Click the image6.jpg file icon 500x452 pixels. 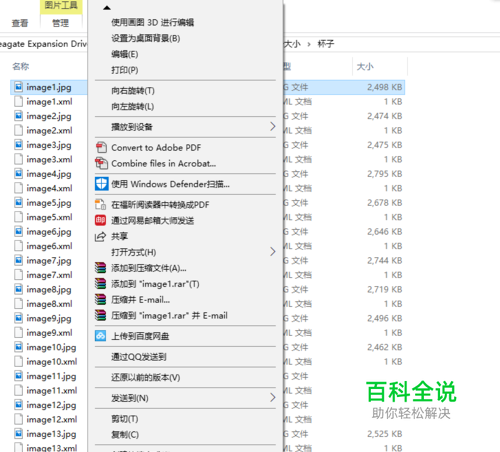19,231
